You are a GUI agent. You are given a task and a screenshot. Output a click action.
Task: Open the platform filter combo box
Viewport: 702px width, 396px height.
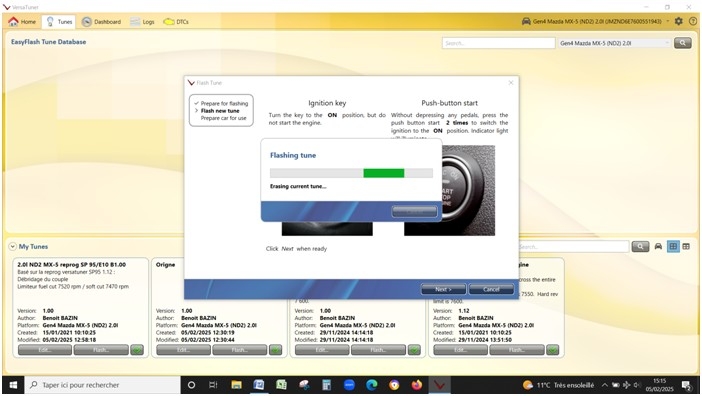tap(615, 43)
